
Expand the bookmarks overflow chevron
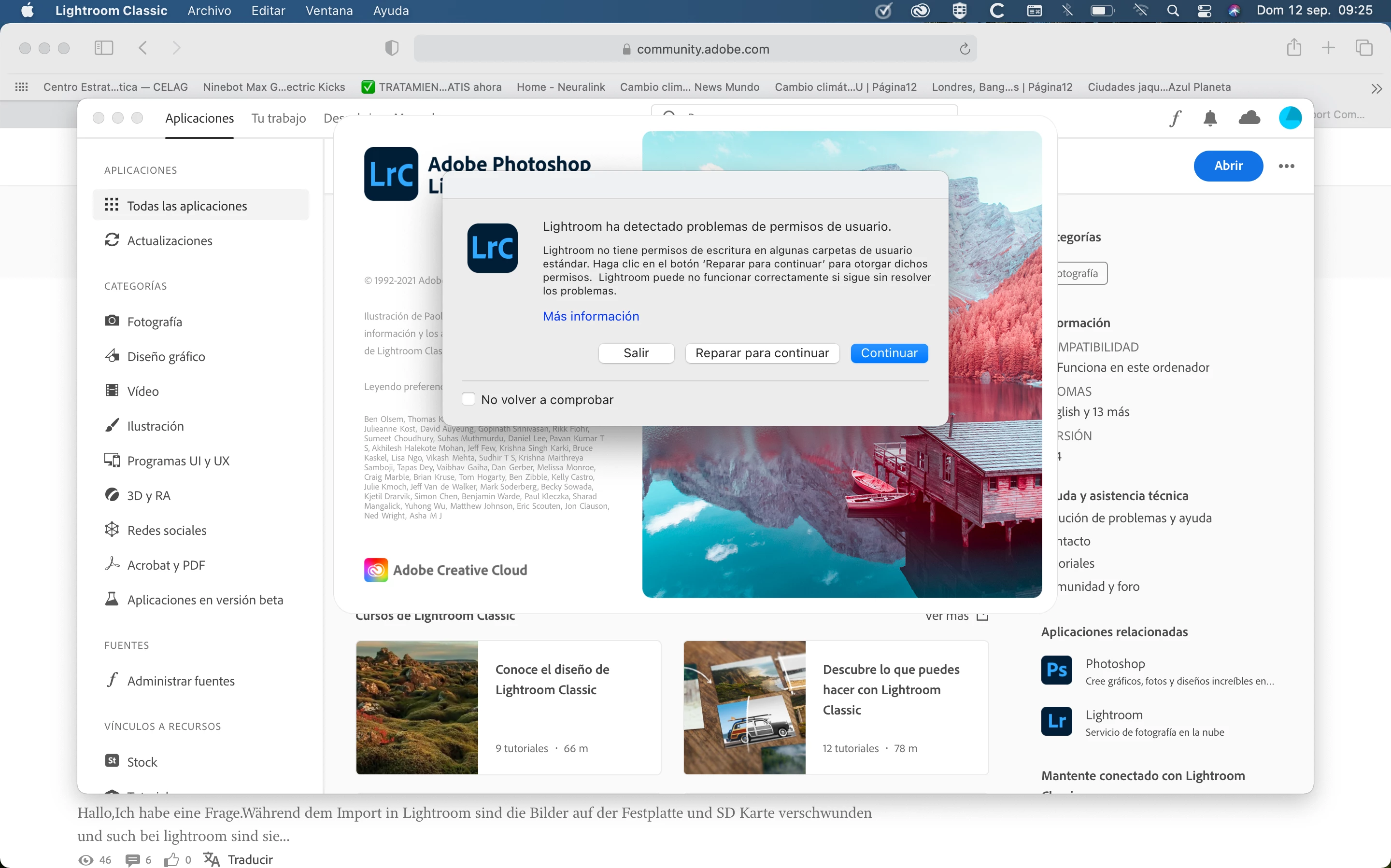[1376, 88]
